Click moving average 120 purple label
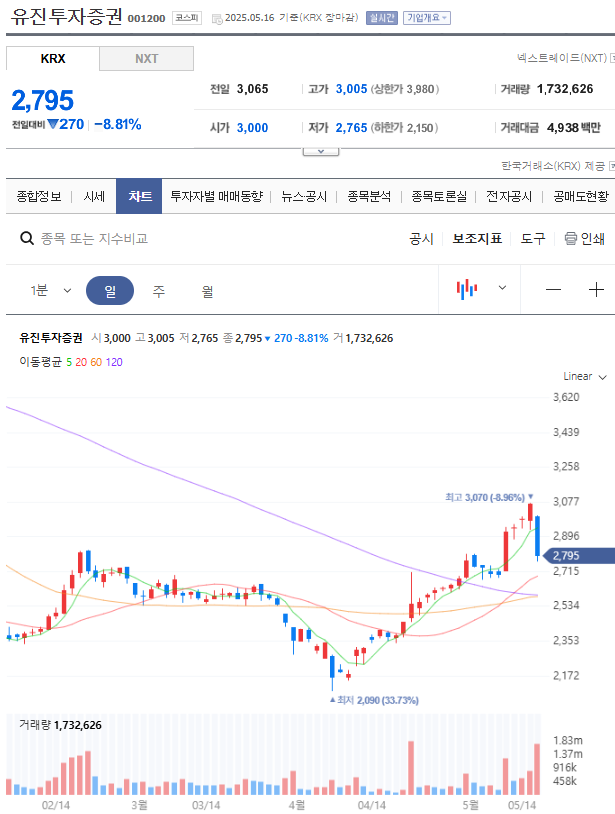 pos(114,362)
